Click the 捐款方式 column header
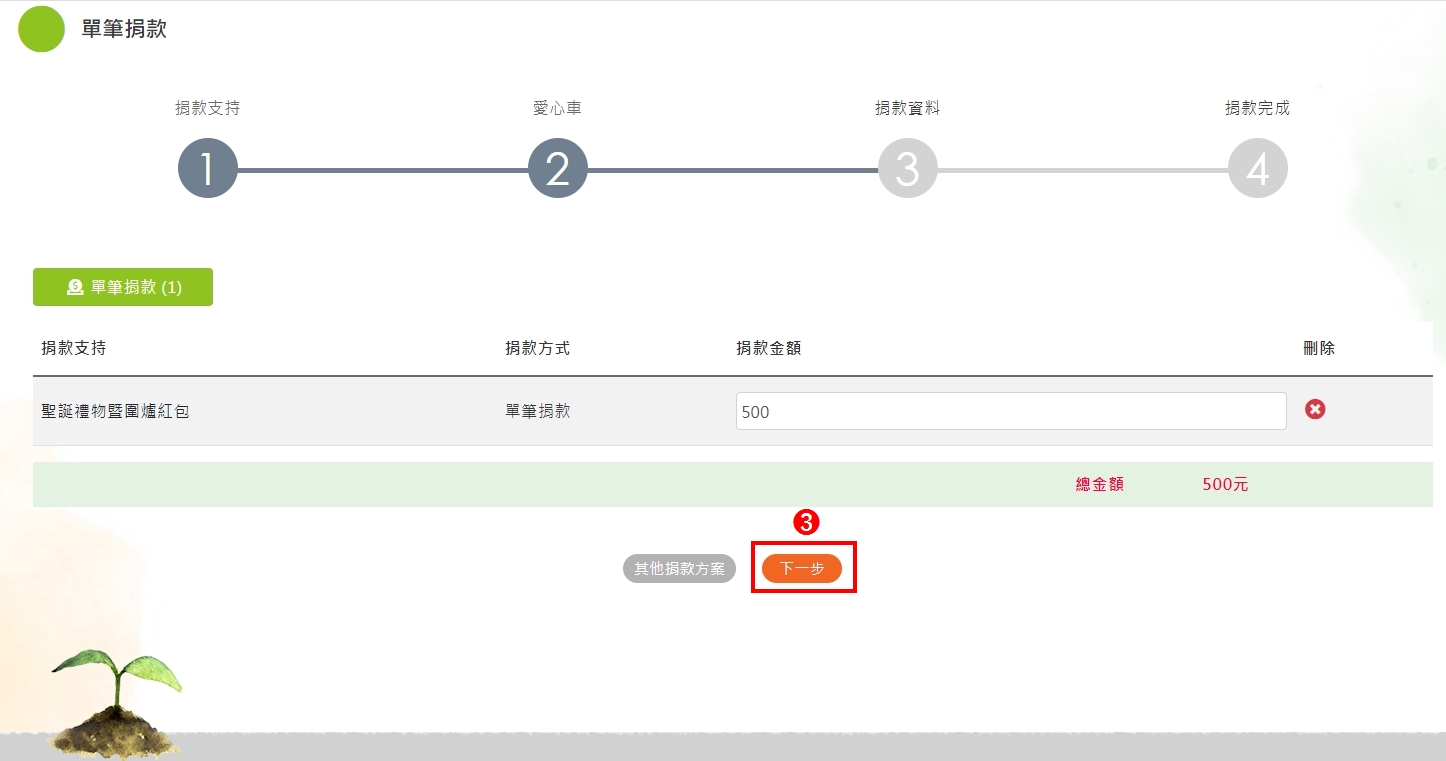1446x761 pixels. click(x=537, y=348)
